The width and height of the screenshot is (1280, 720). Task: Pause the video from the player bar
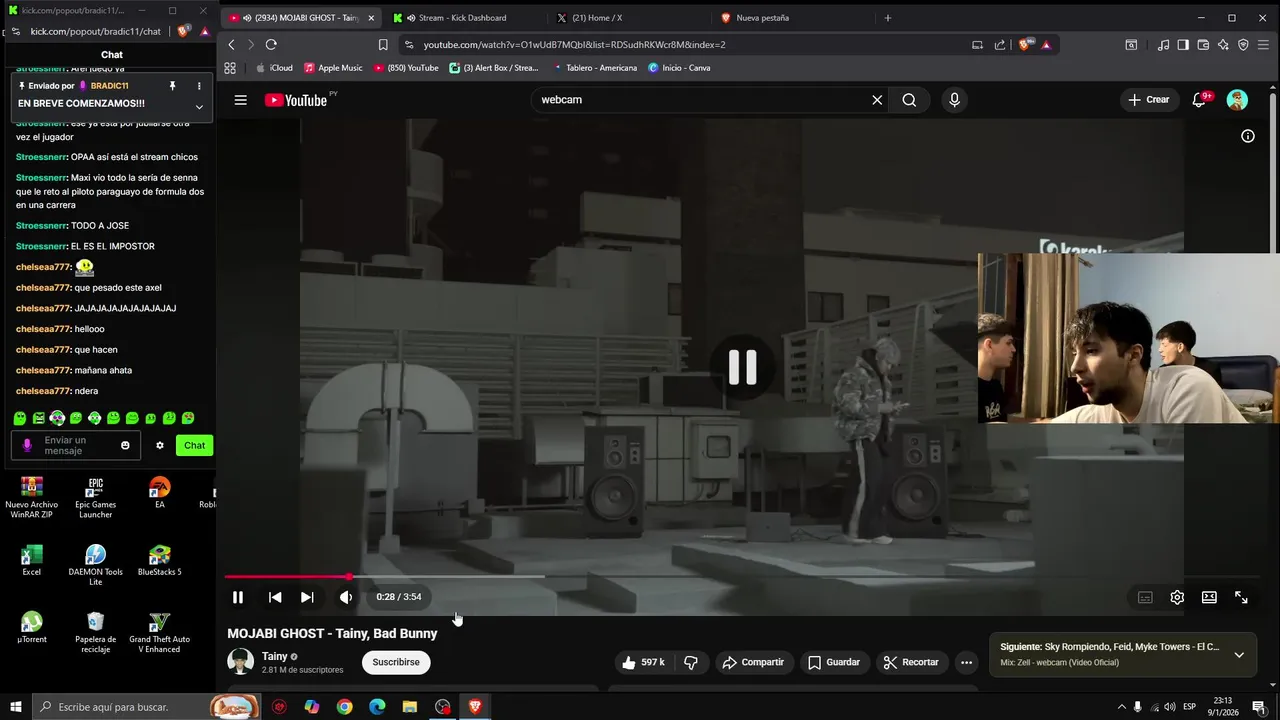[238, 597]
